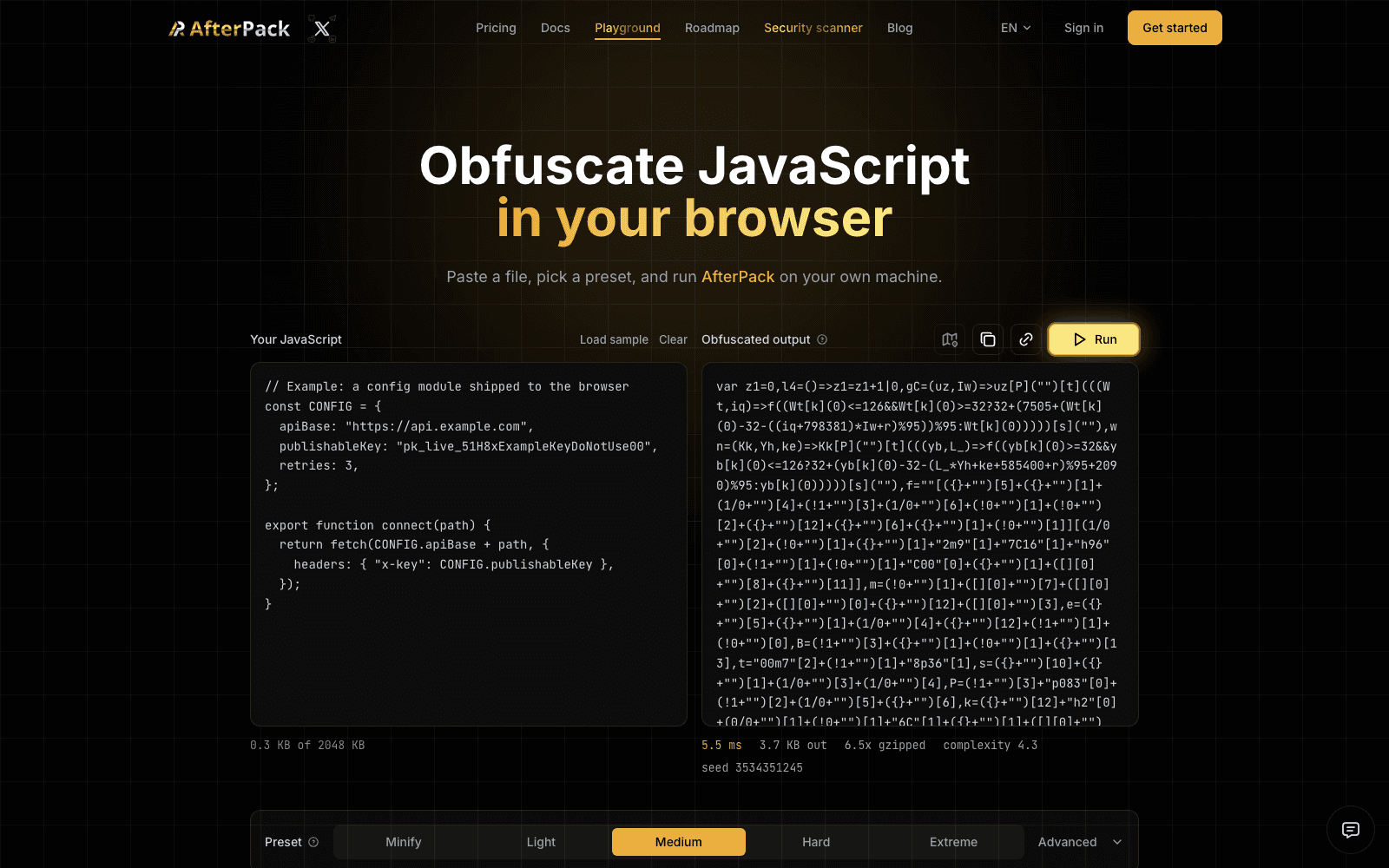Clear the JavaScript input
1389x868 pixels.
[673, 339]
